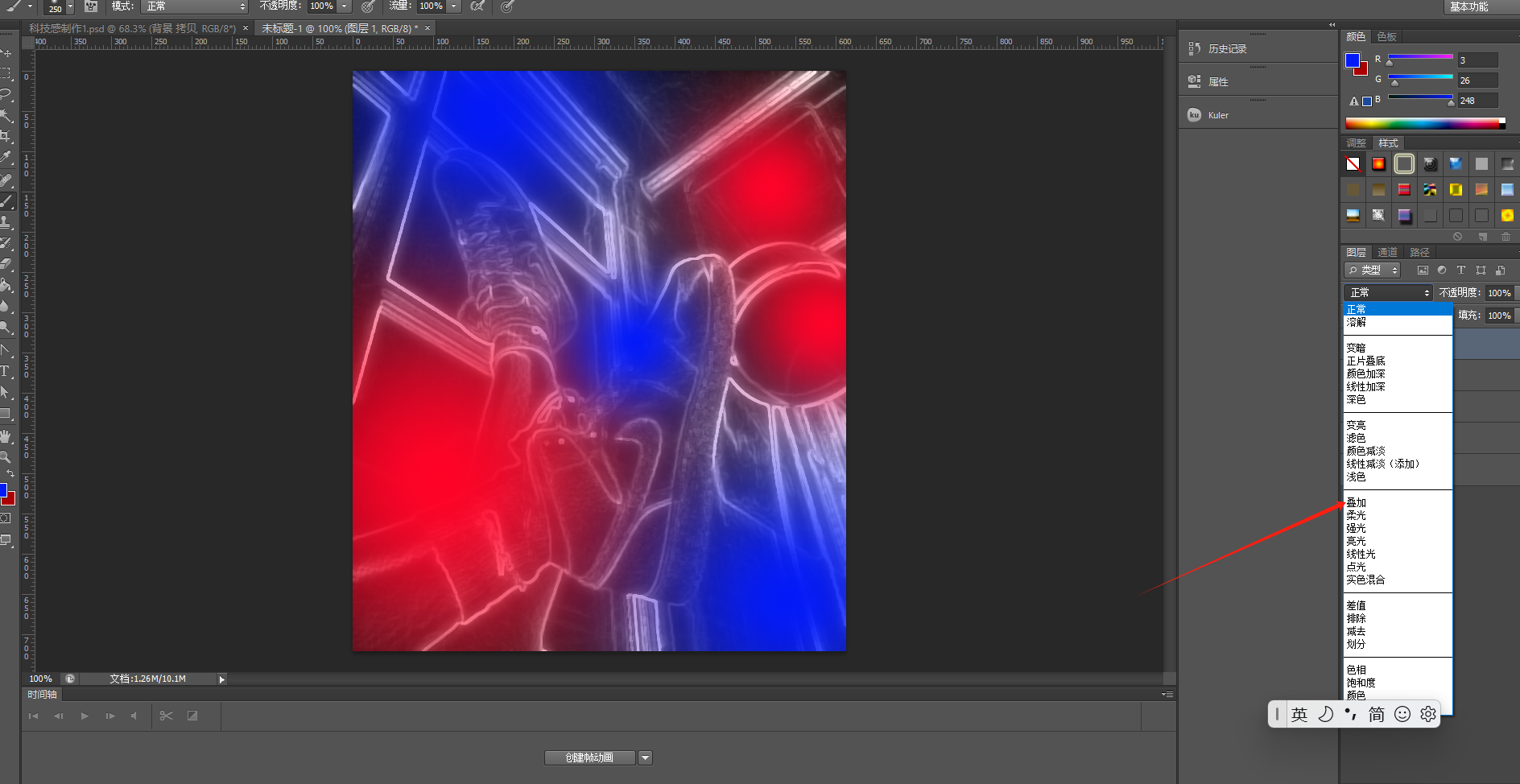Select the Move tool
The width and height of the screenshot is (1520, 784).
coord(6,52)
